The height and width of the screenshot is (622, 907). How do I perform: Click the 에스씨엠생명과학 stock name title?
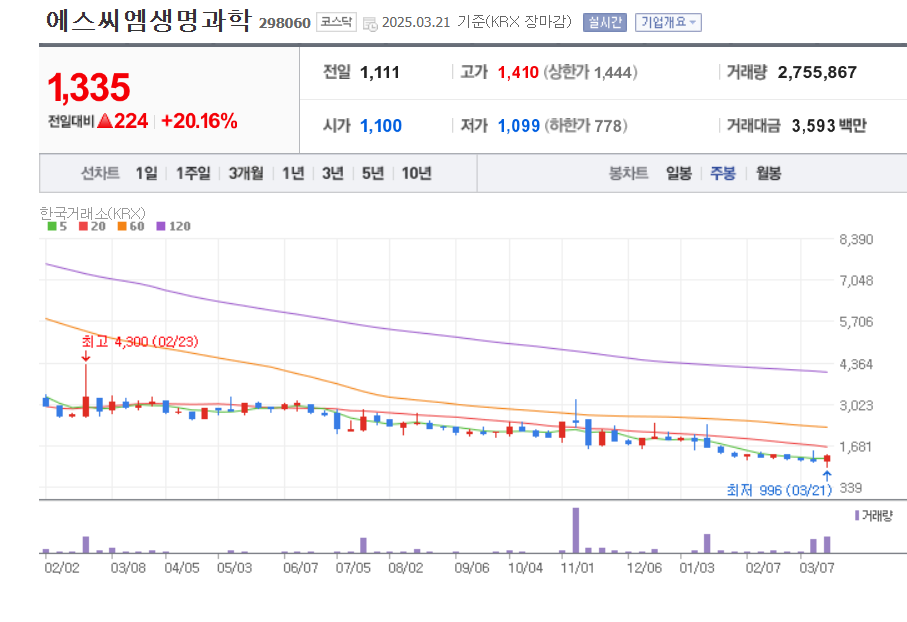pos(149,21)
